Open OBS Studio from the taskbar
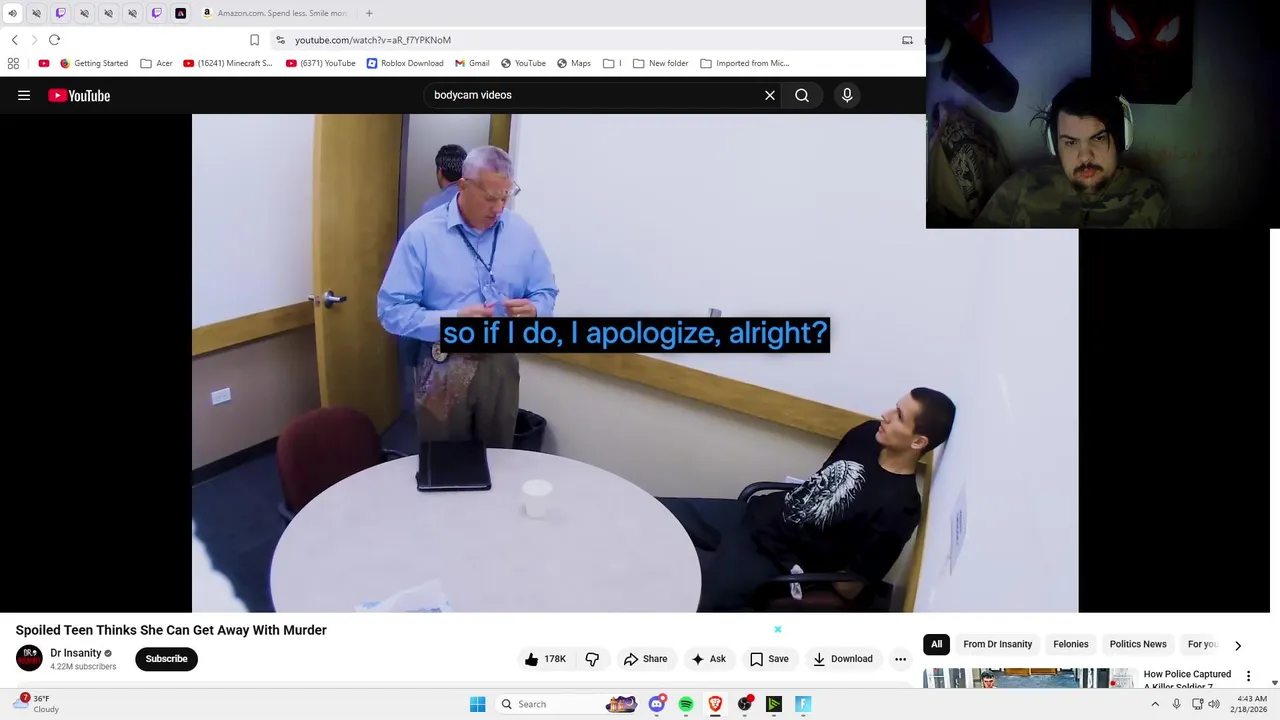The height and width of the screenshot is (720, 1280). pos(744,704)
